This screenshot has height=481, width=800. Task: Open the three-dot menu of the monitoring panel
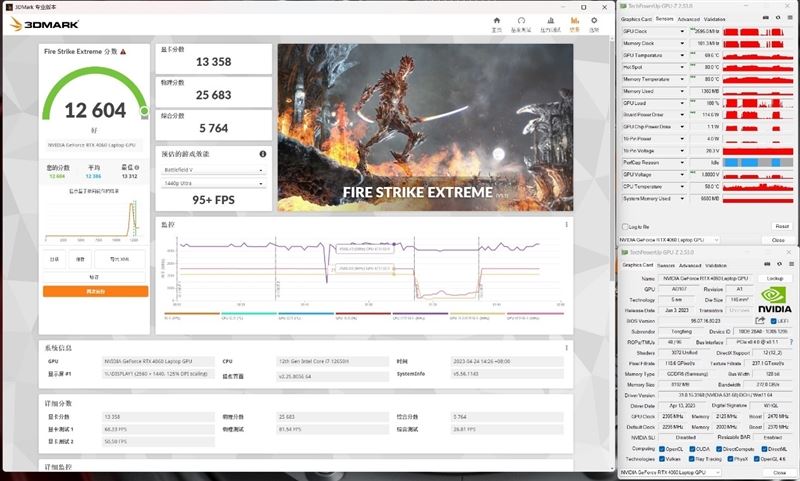coord(566,224)
